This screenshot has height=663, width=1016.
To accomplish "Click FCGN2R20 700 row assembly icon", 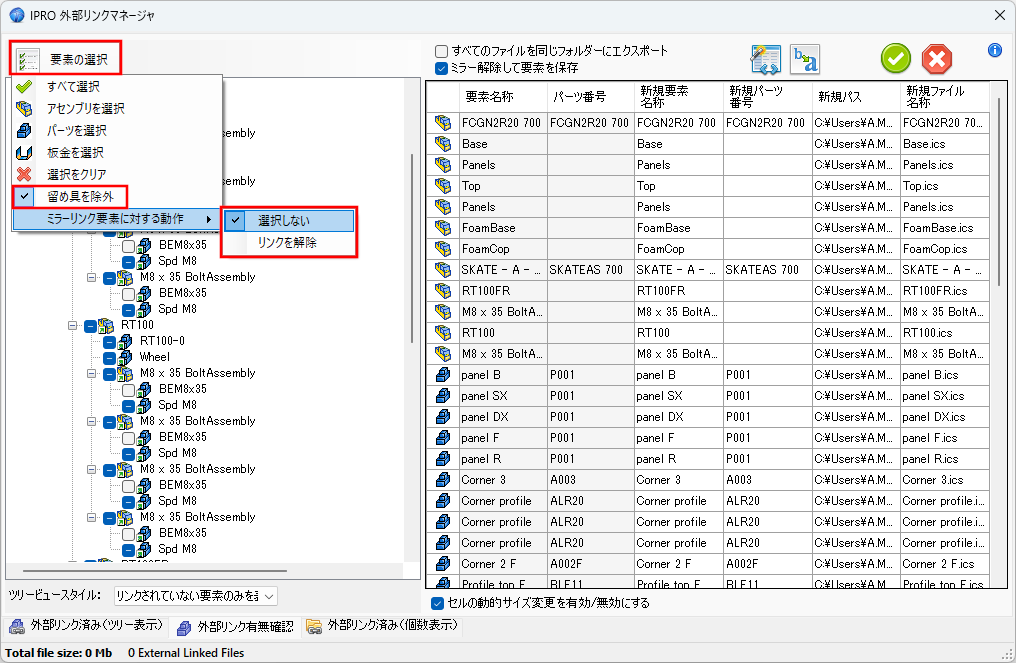I will point(443,122).
